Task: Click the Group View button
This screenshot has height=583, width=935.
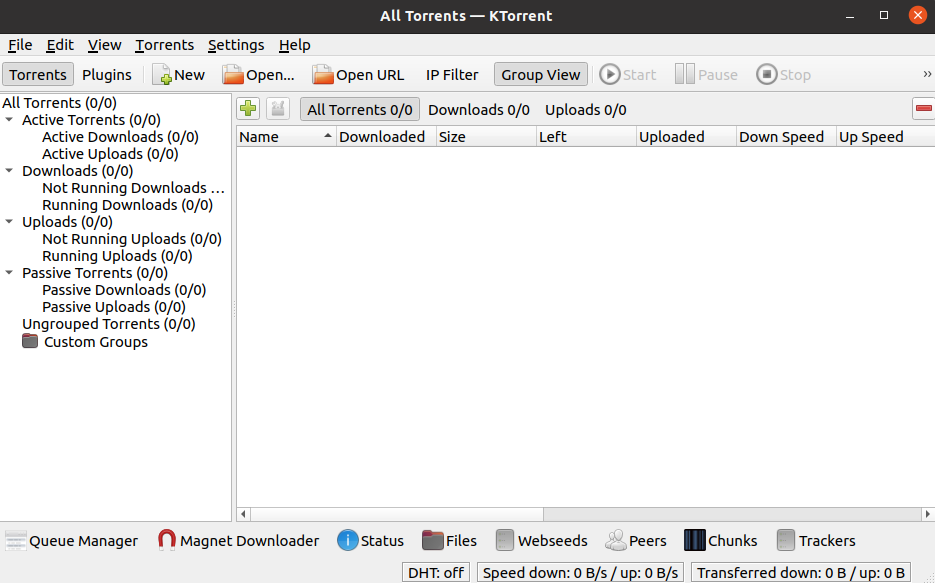Action: 540,74
